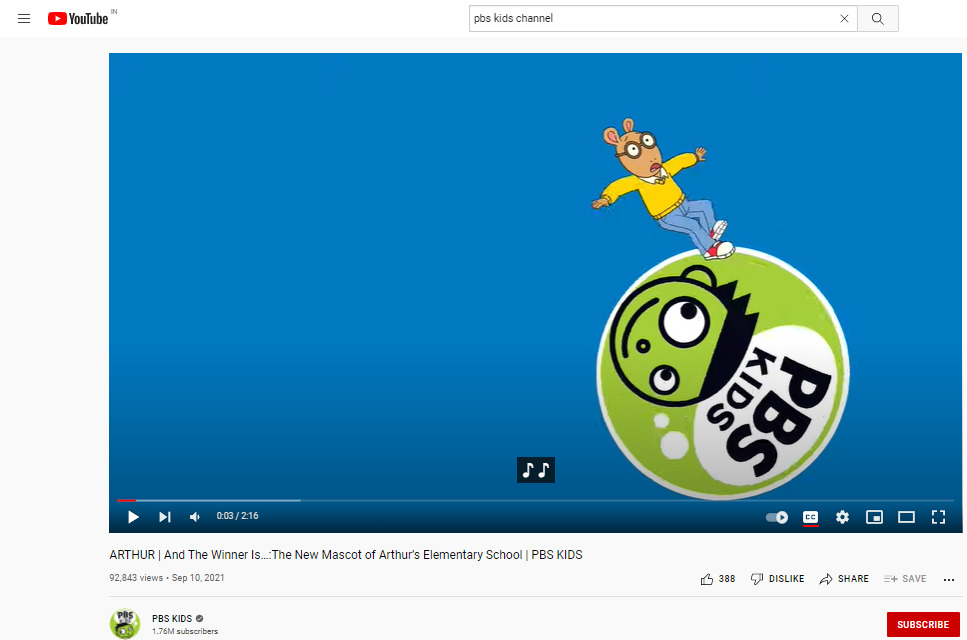Share this video
The image size is (967, 640).
pos(844,578)
